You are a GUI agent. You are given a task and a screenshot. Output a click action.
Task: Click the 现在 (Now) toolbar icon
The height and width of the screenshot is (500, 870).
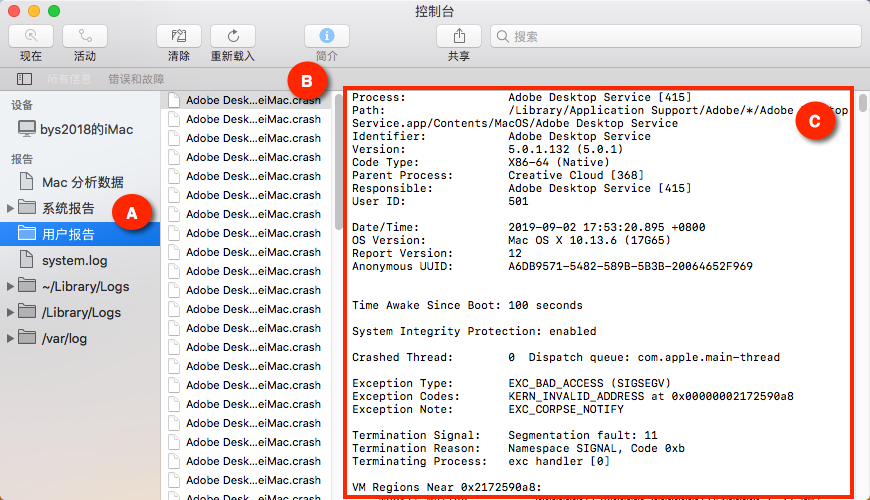coord(31,37)
